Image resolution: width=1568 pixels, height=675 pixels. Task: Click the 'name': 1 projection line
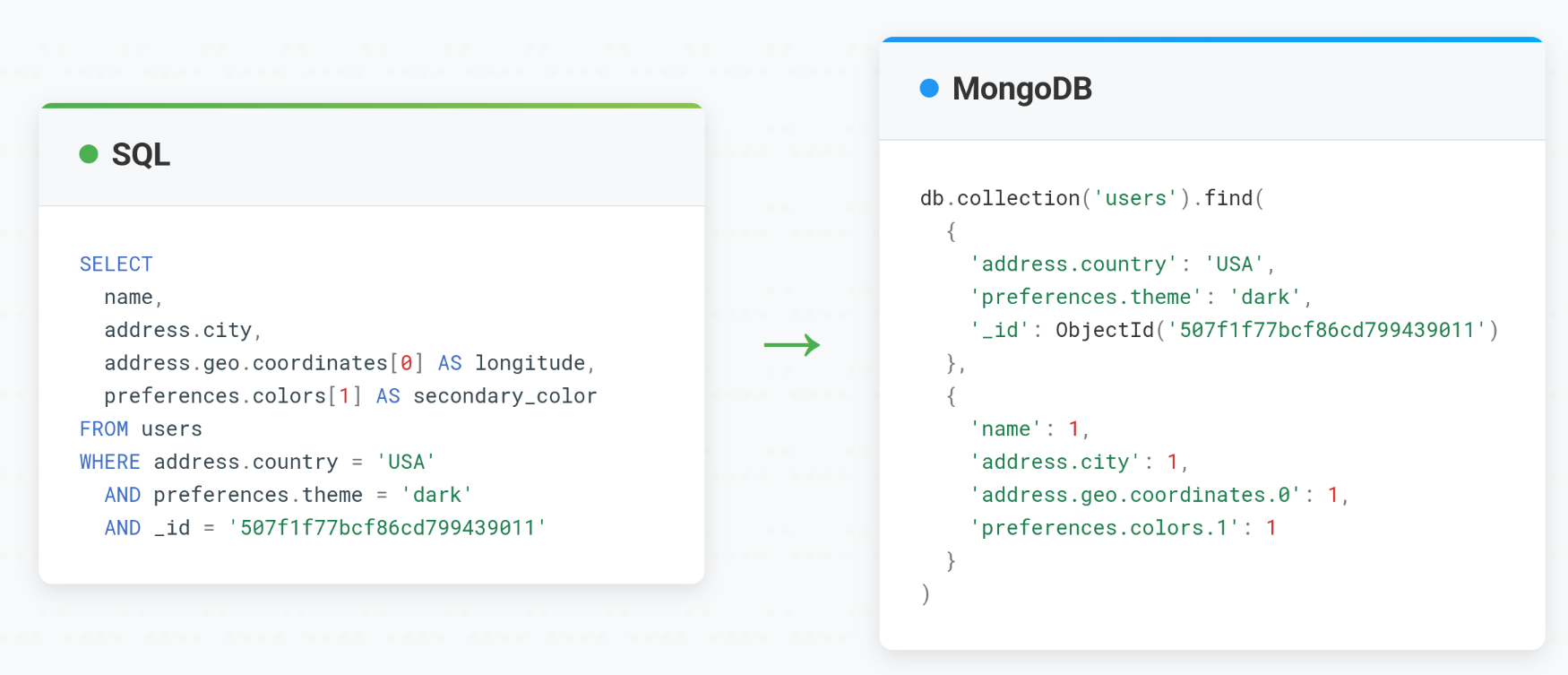tap(1030, 429)
